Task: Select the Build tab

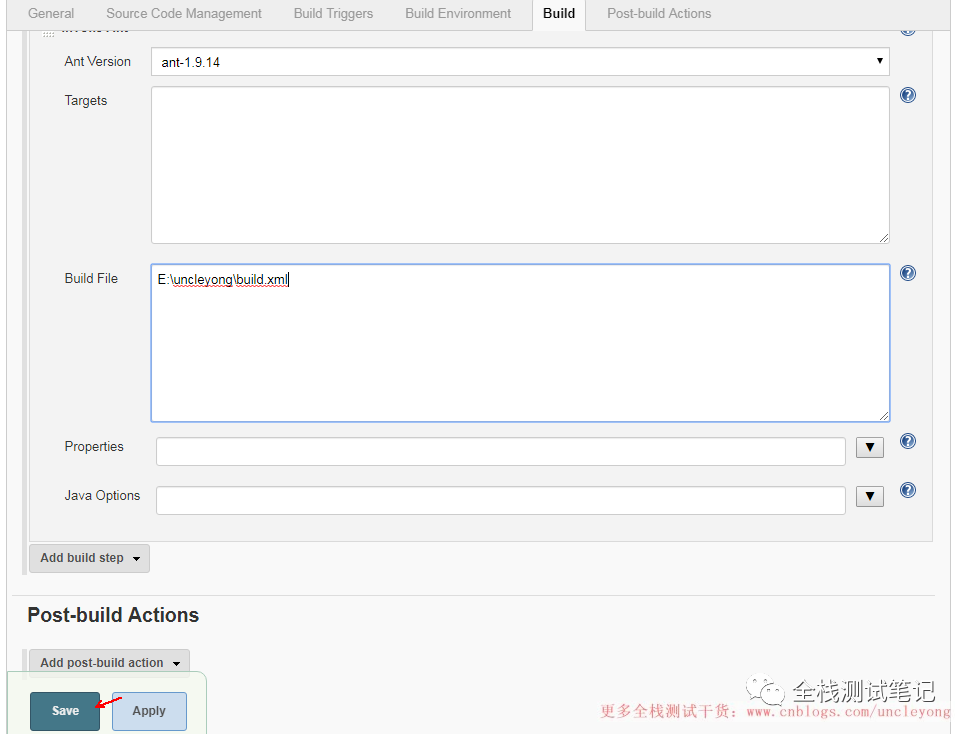Action: tap(559, 14)
